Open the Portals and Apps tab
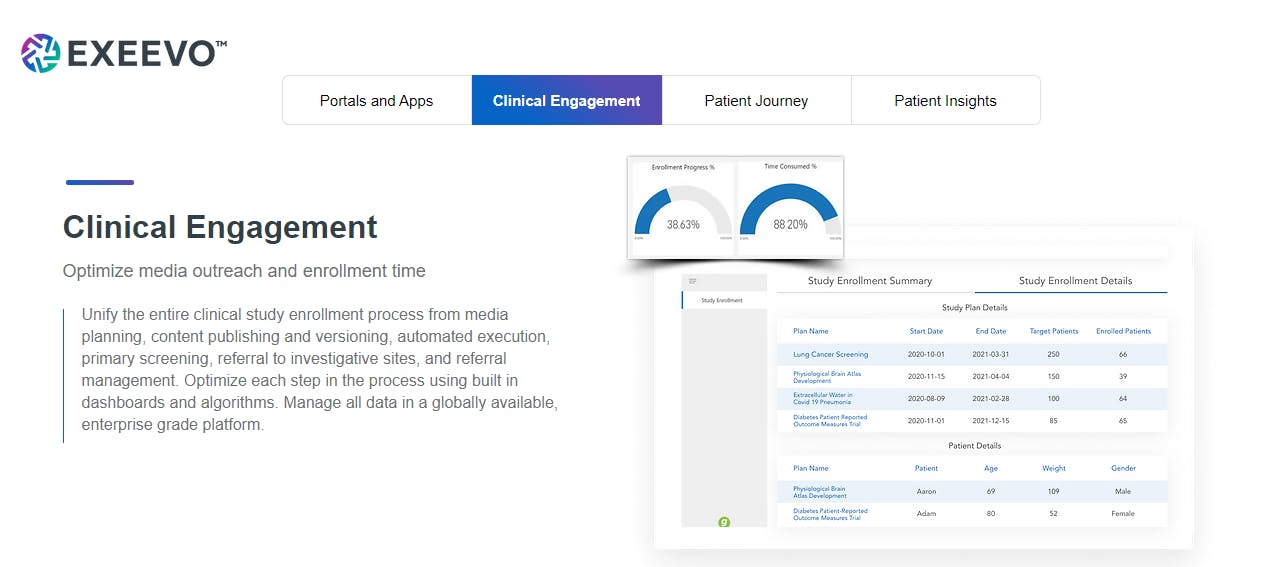The width and height of the screenshot is (1280, 567). 377,101
